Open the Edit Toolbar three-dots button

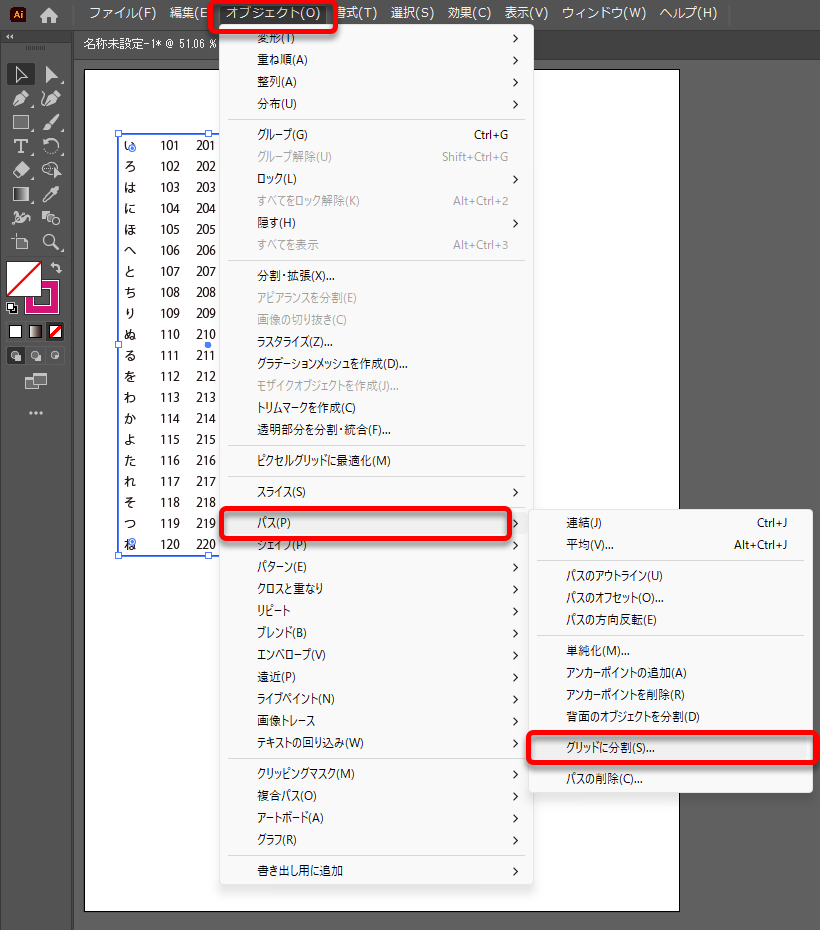(36, 413)
